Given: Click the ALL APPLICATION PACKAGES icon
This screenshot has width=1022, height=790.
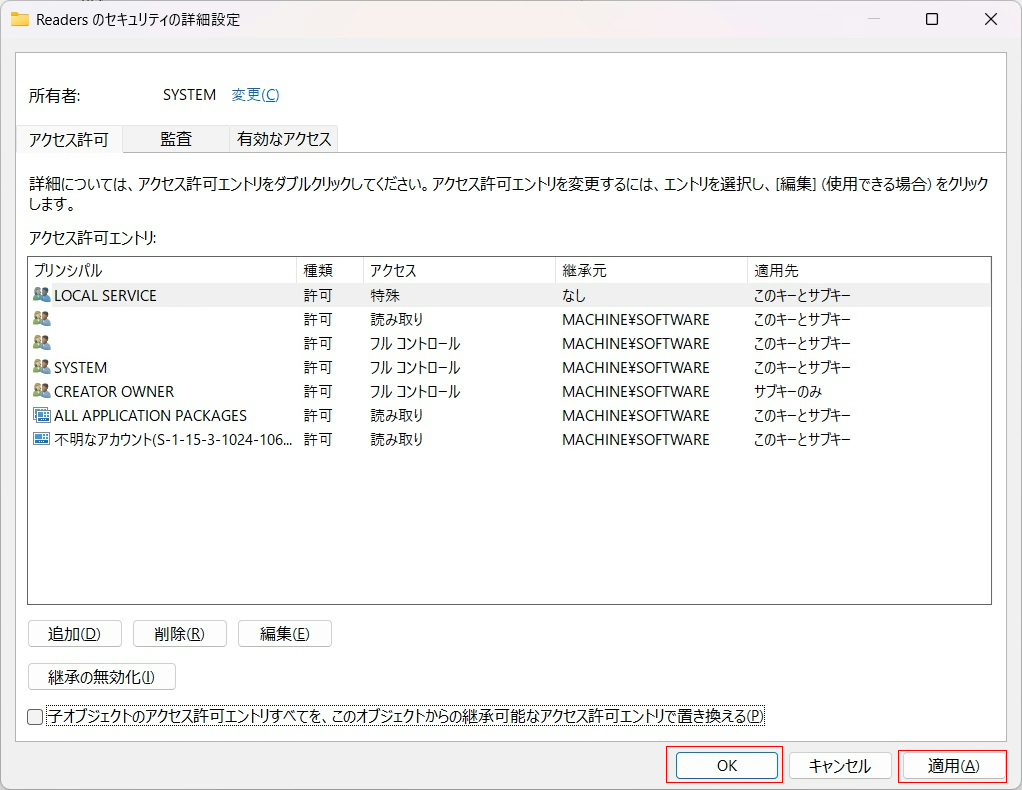Looking at the screenshot, I should 42,415.
